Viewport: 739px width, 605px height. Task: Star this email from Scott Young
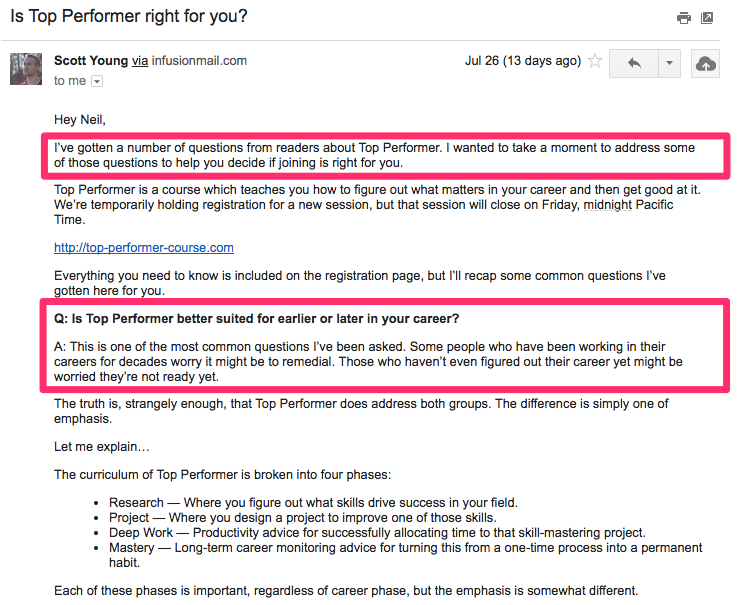[x=595, y=61]
